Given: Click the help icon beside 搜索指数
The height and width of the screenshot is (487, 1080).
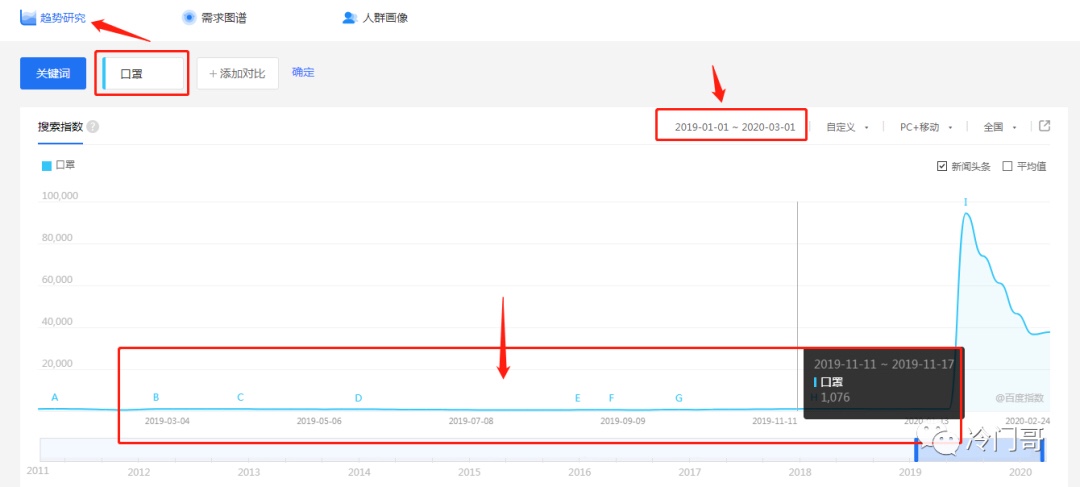Looking at the screenshot, I should [x=93, y=127].
